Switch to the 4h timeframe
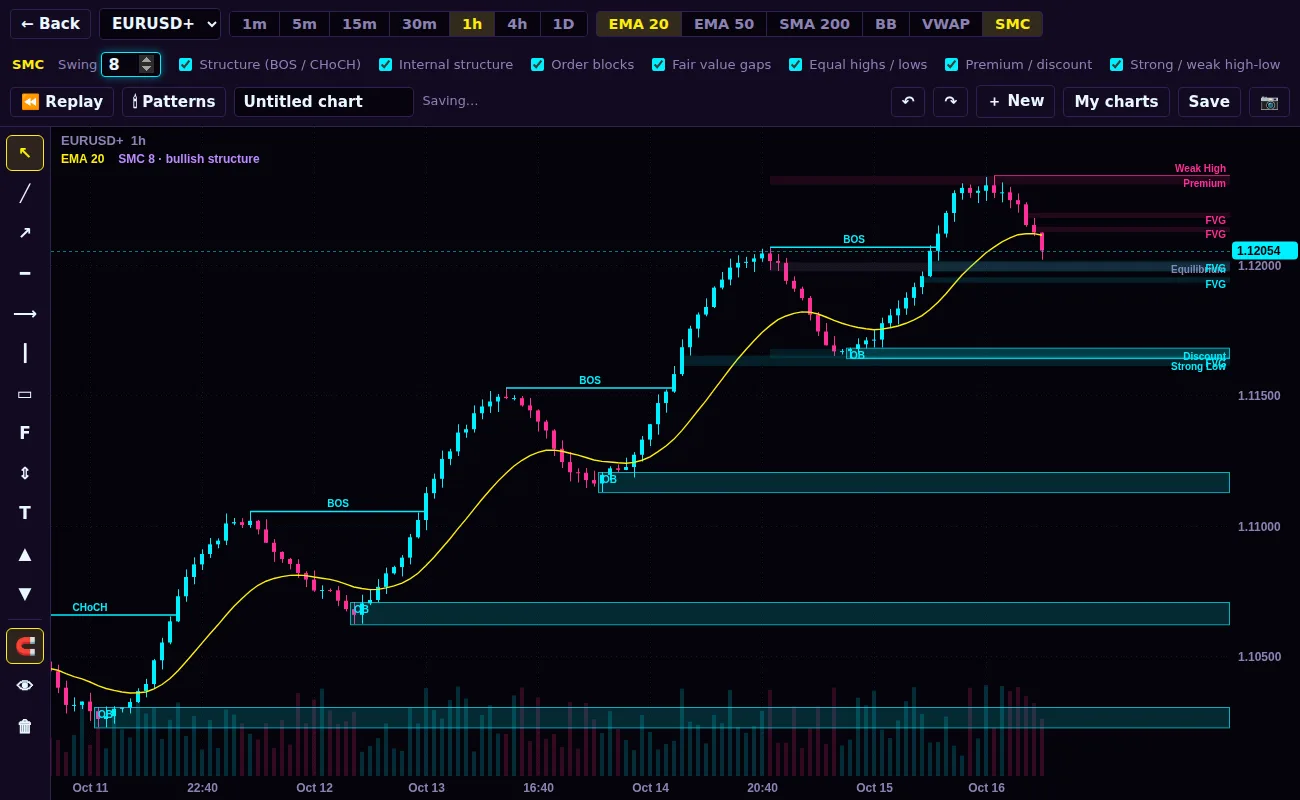This screenshot has height=800, width=1300. (x=517, y=24)
